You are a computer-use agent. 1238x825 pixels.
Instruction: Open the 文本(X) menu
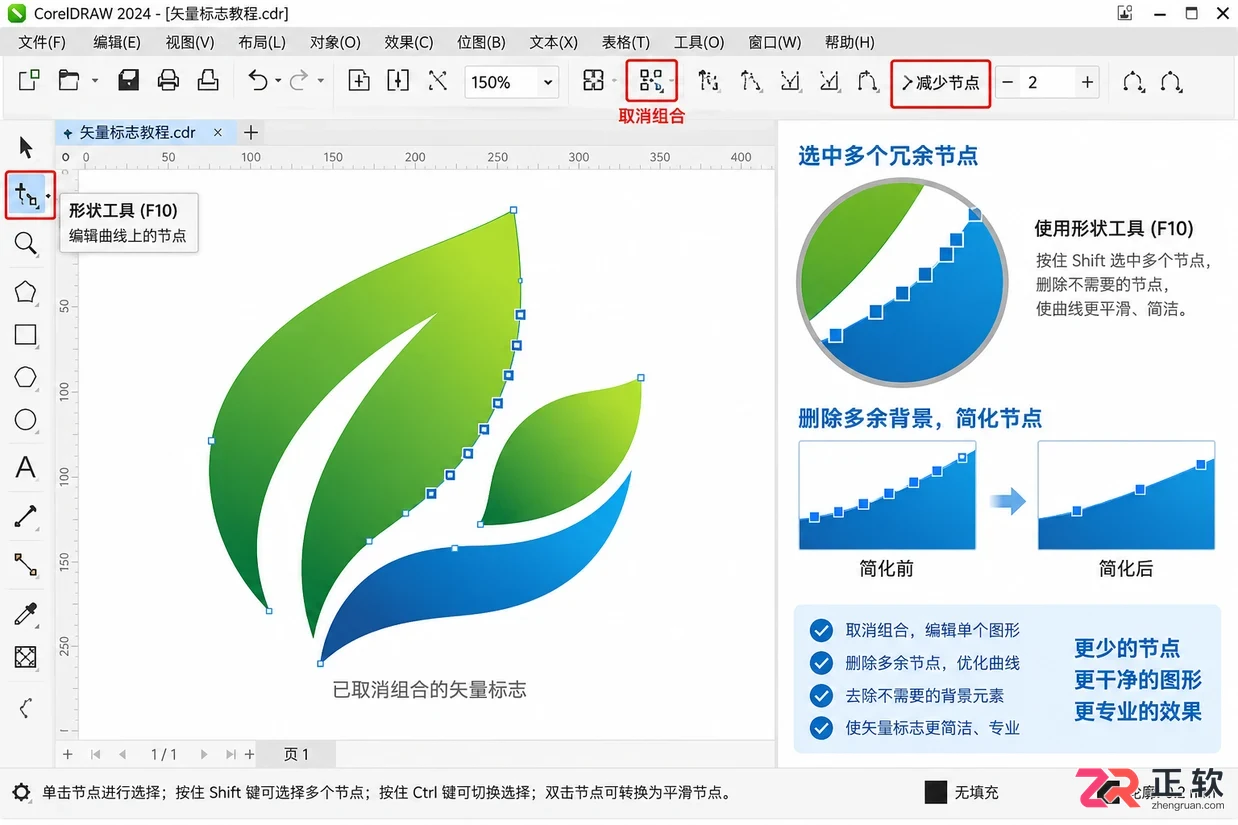click(554, 42)
